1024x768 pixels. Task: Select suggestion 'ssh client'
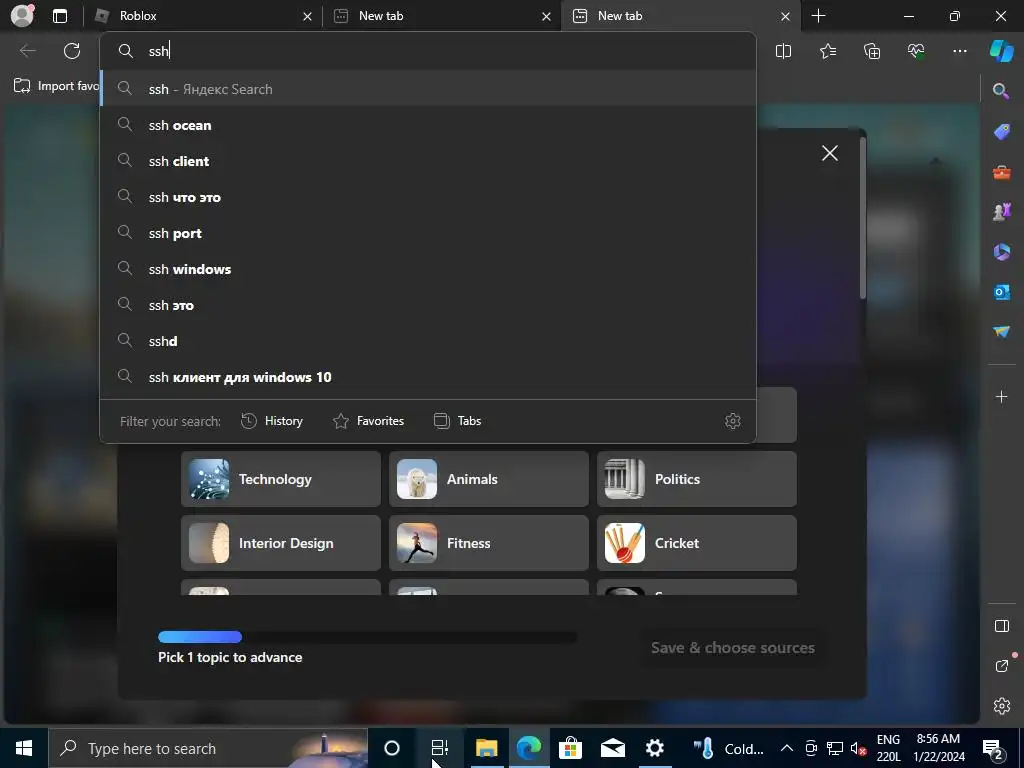click(x=428, y=161)
